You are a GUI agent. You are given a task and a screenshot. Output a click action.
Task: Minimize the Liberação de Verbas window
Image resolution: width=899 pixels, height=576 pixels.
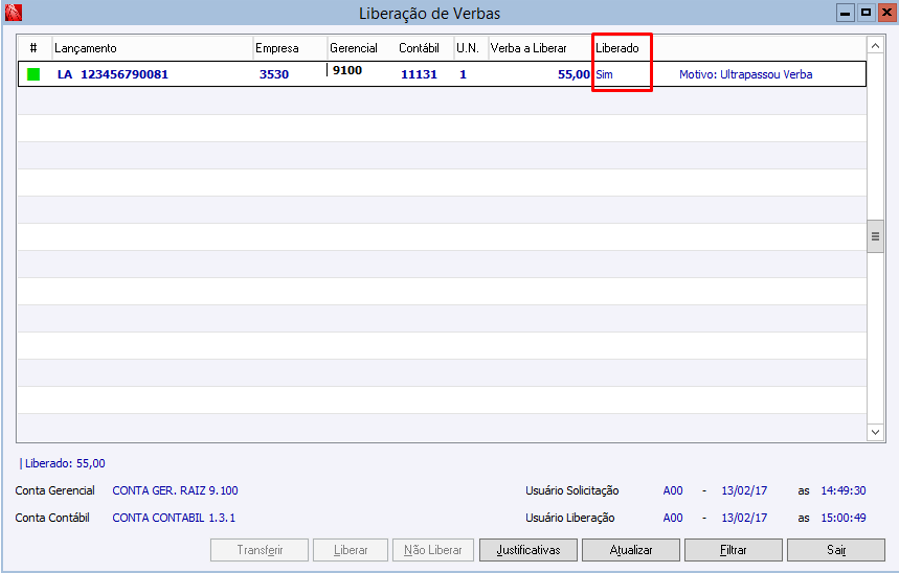click(x=845, y=12)
